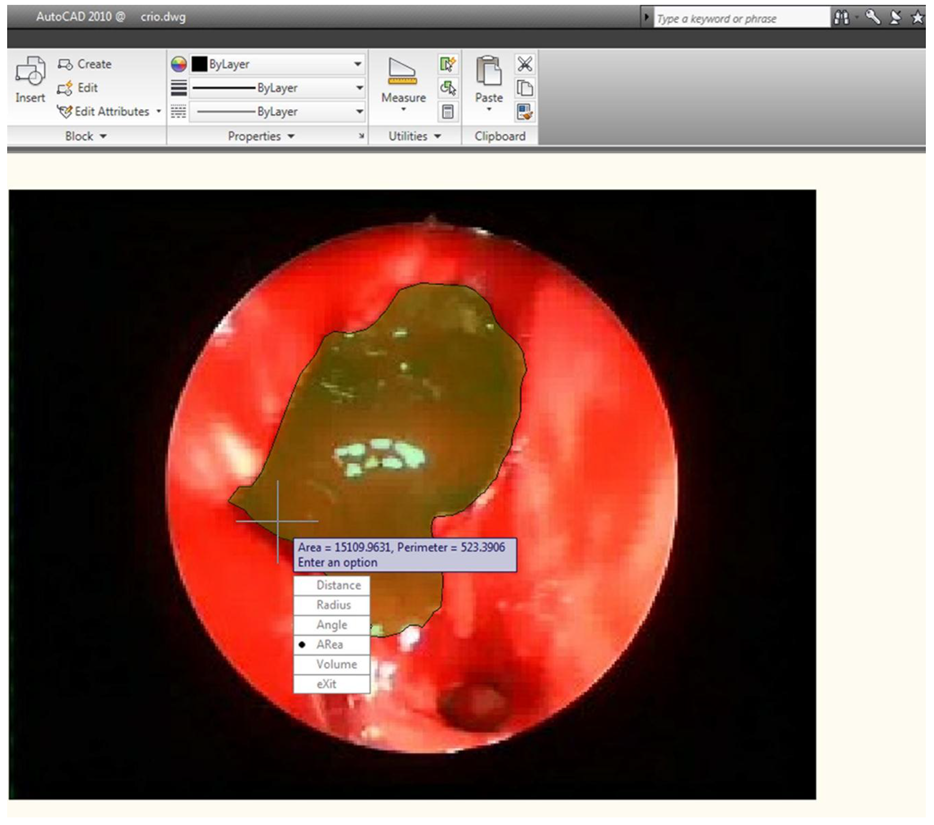
Task: Click the Paste clipboard icon
Action: click(489, 73)
